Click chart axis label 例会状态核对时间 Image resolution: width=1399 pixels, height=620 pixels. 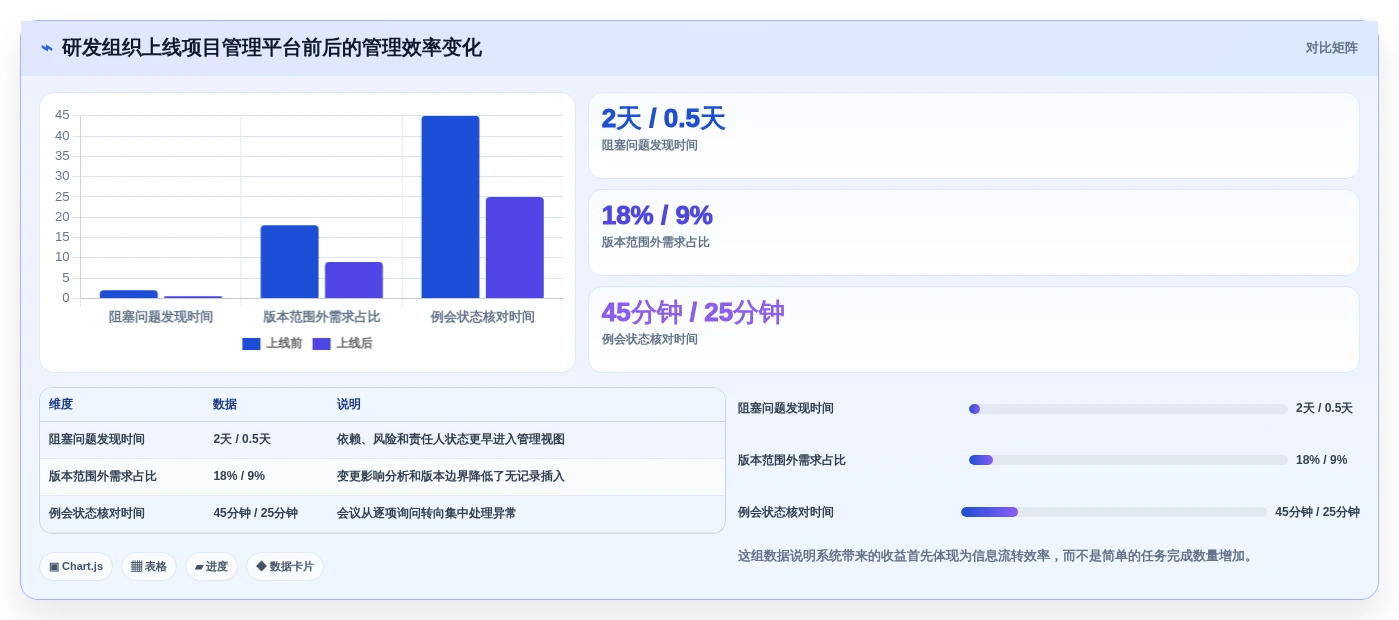click(483, 317)
